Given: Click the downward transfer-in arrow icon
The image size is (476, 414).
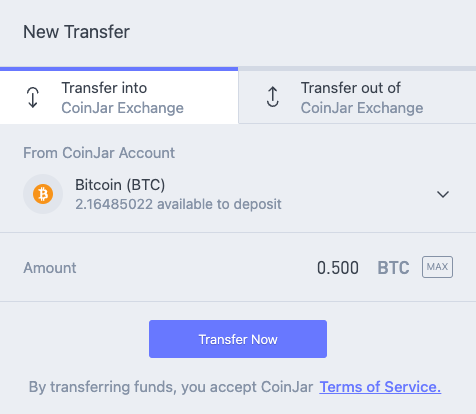Looking at the screenshot, I should [33, 97].
